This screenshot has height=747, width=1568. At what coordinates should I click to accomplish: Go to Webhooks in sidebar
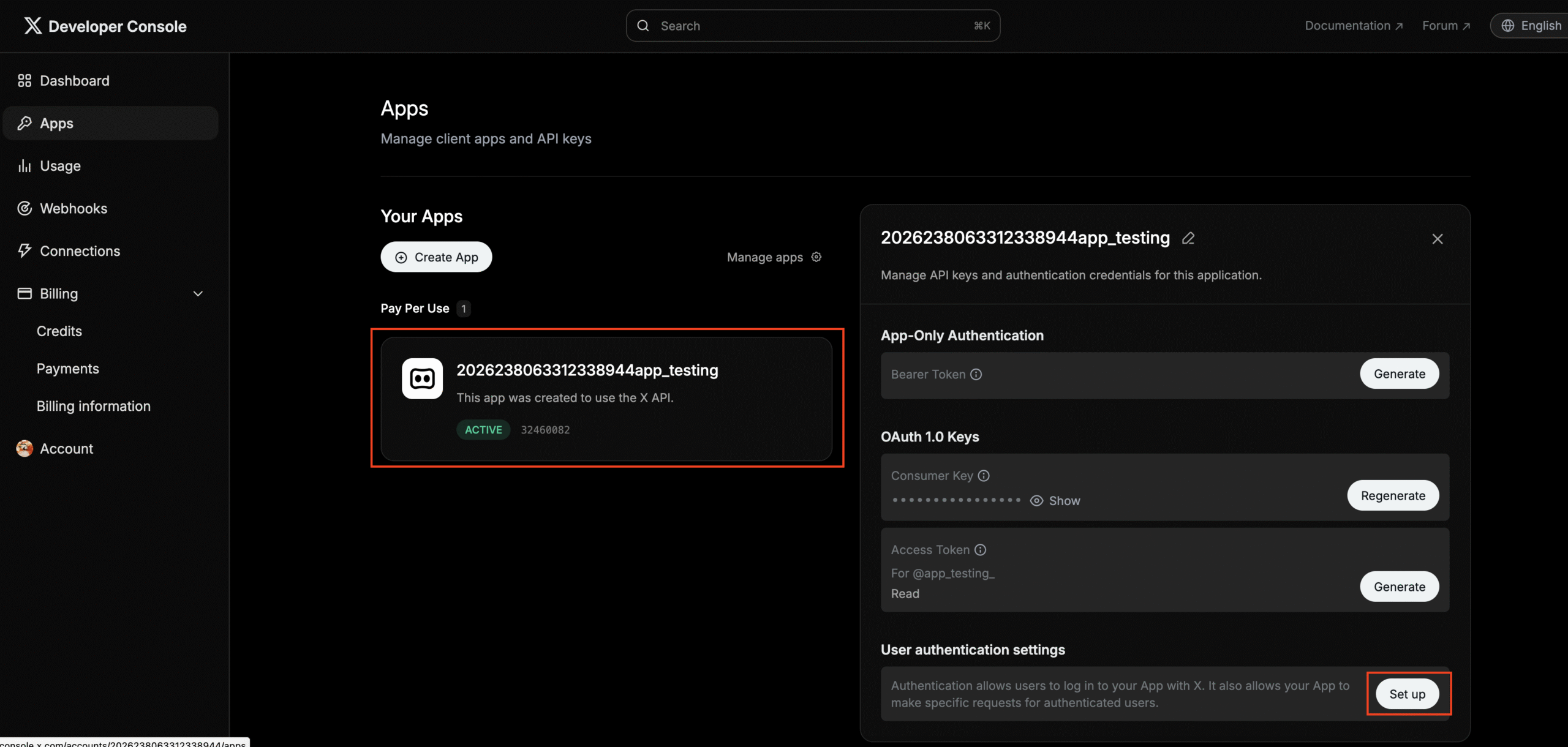pyautogui.click(x=73, y=209)
